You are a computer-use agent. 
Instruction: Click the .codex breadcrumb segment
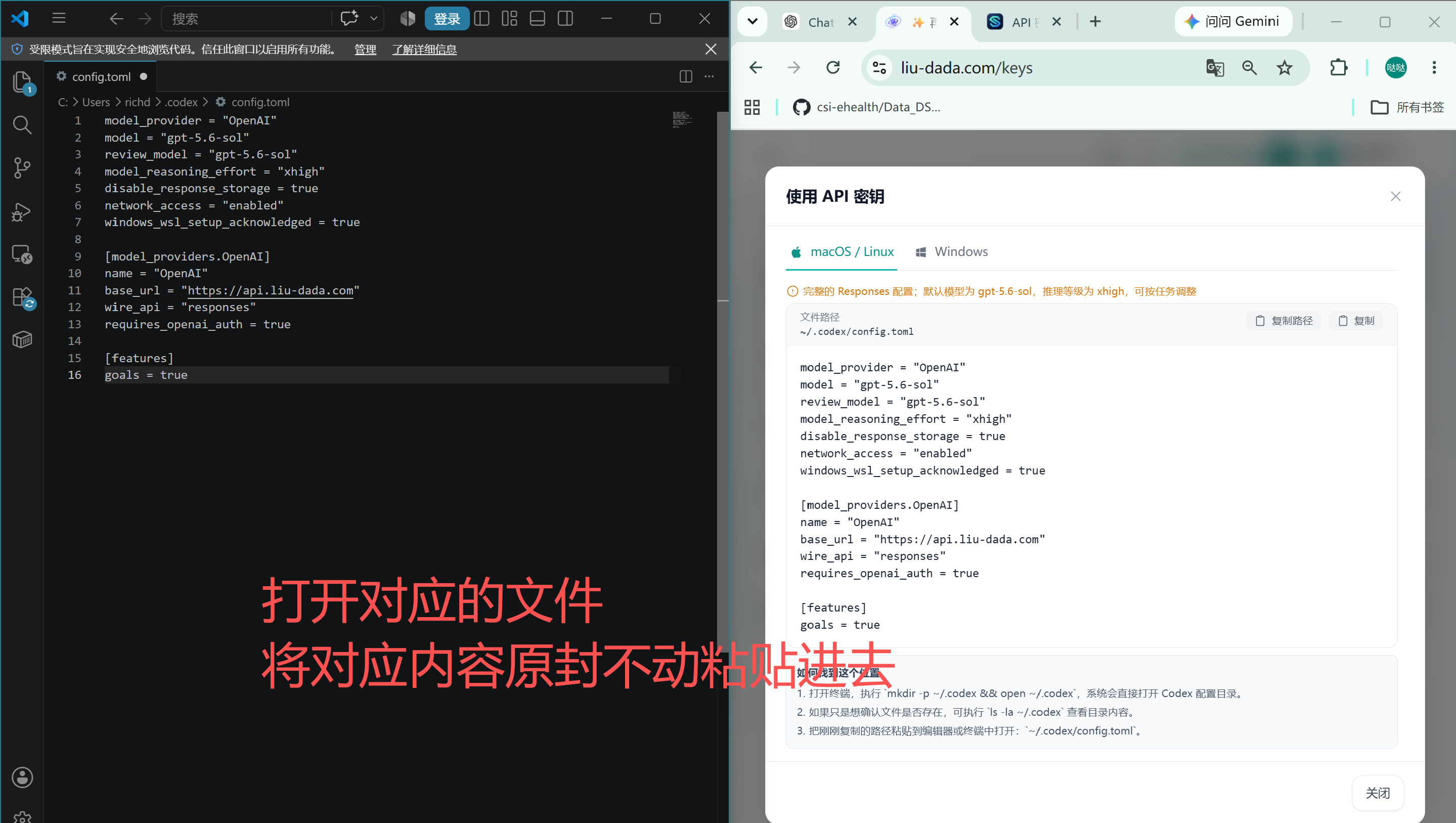click(182, 102)
